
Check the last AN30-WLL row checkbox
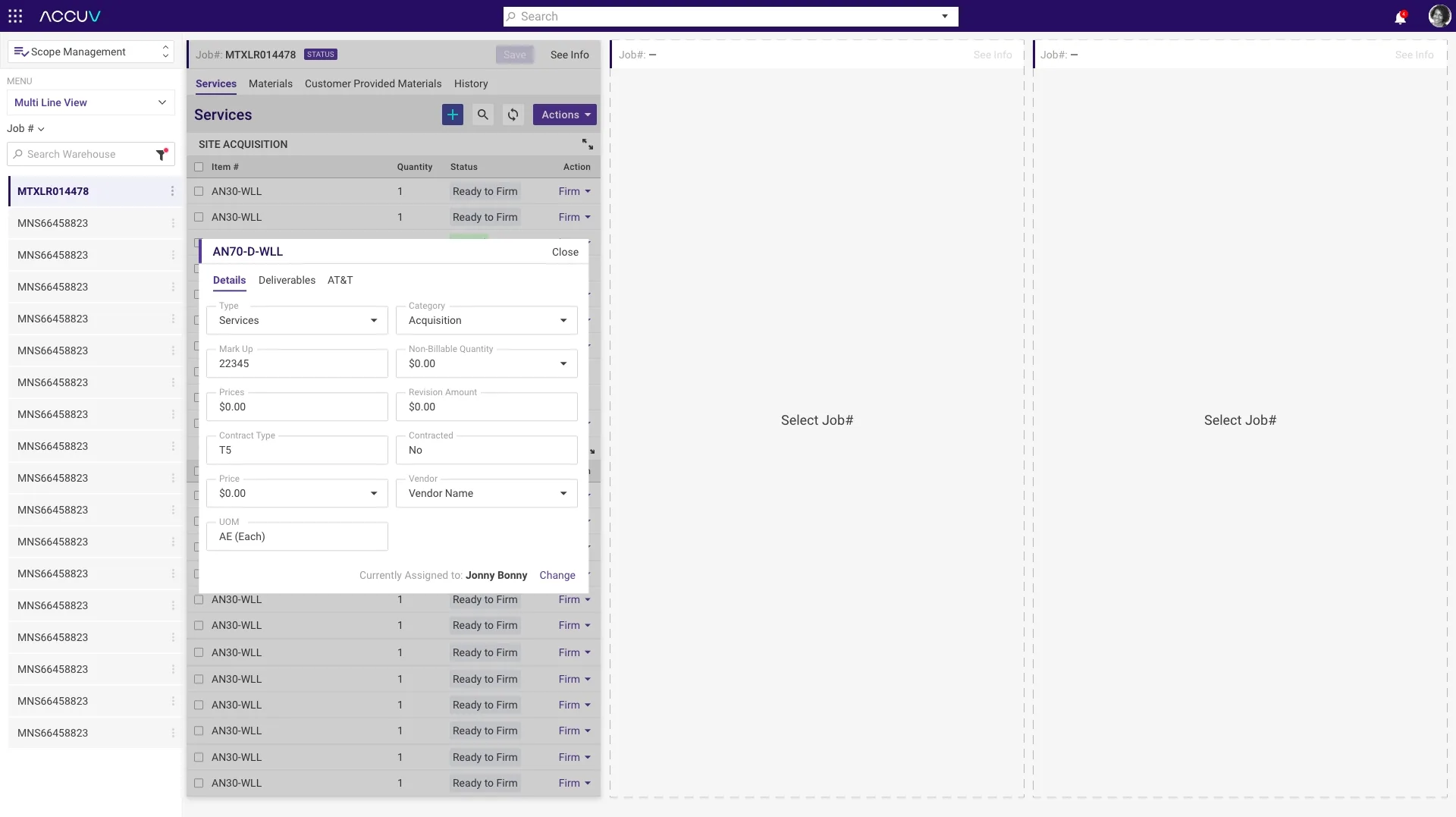tap(199, 783)
